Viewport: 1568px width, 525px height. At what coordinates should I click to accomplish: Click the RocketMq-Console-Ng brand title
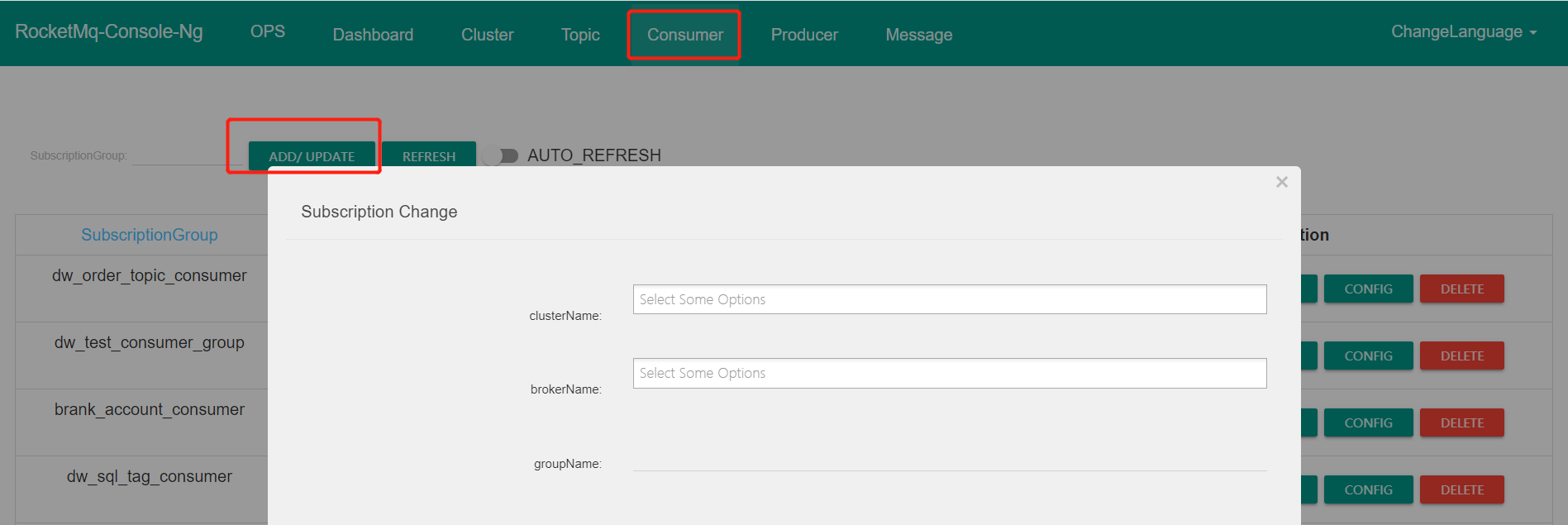point(109,31)
